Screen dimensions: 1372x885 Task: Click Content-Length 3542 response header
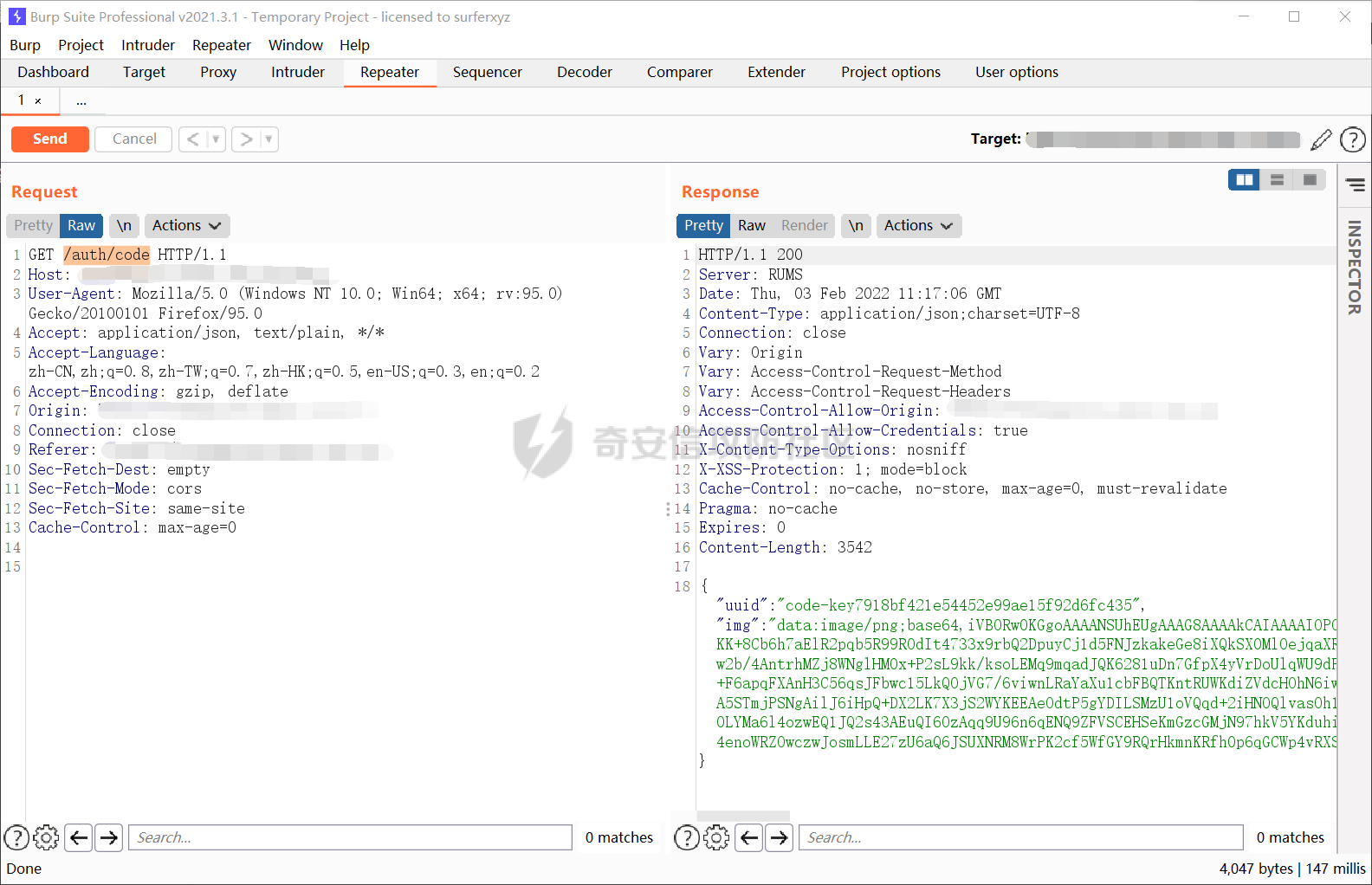(786, 547)
